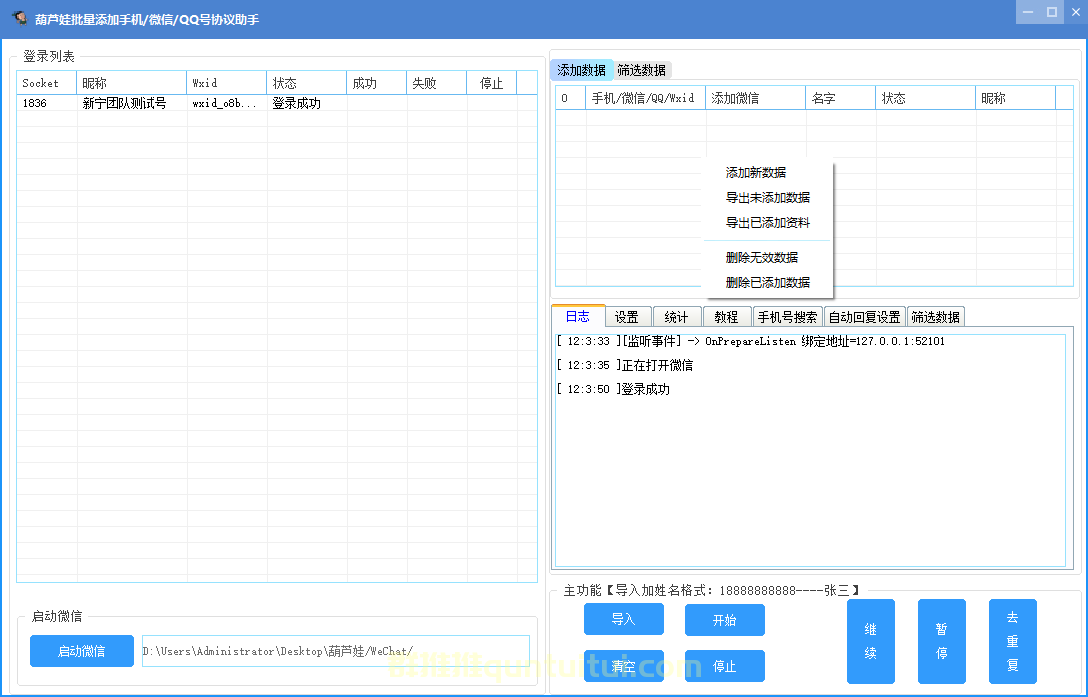Click the 停止 column header in login list
1088x697 pixels.
491,83
